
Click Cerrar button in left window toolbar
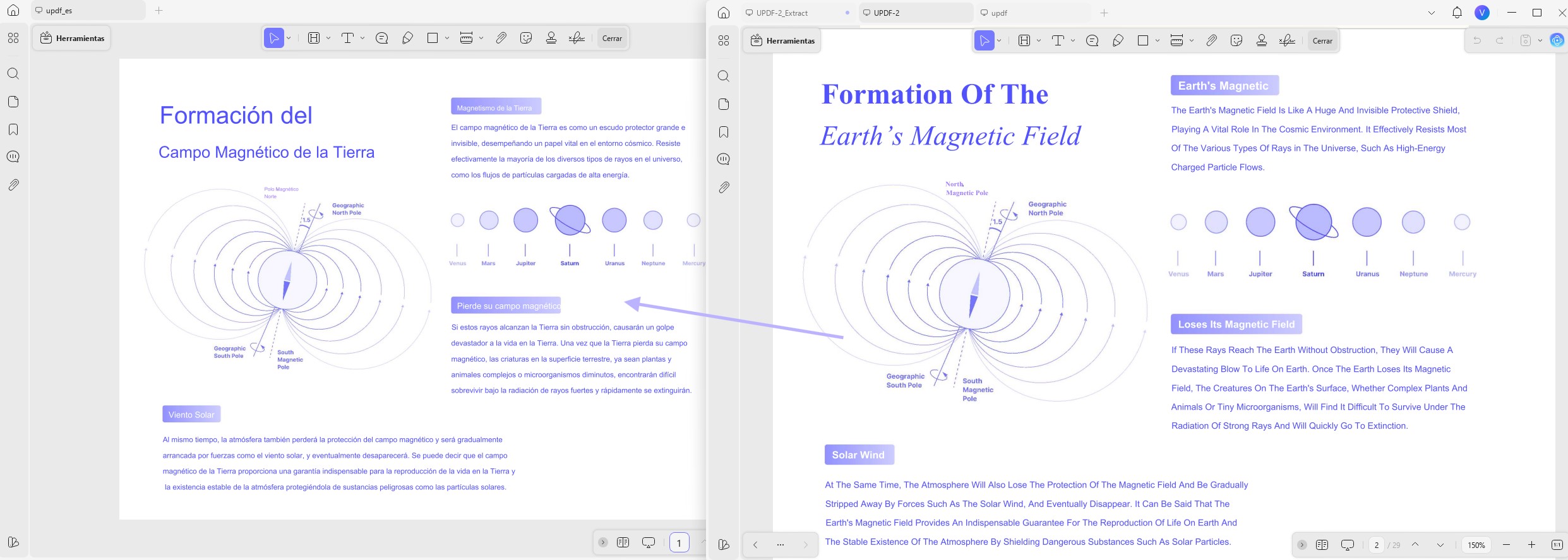(x=612, y=39)
